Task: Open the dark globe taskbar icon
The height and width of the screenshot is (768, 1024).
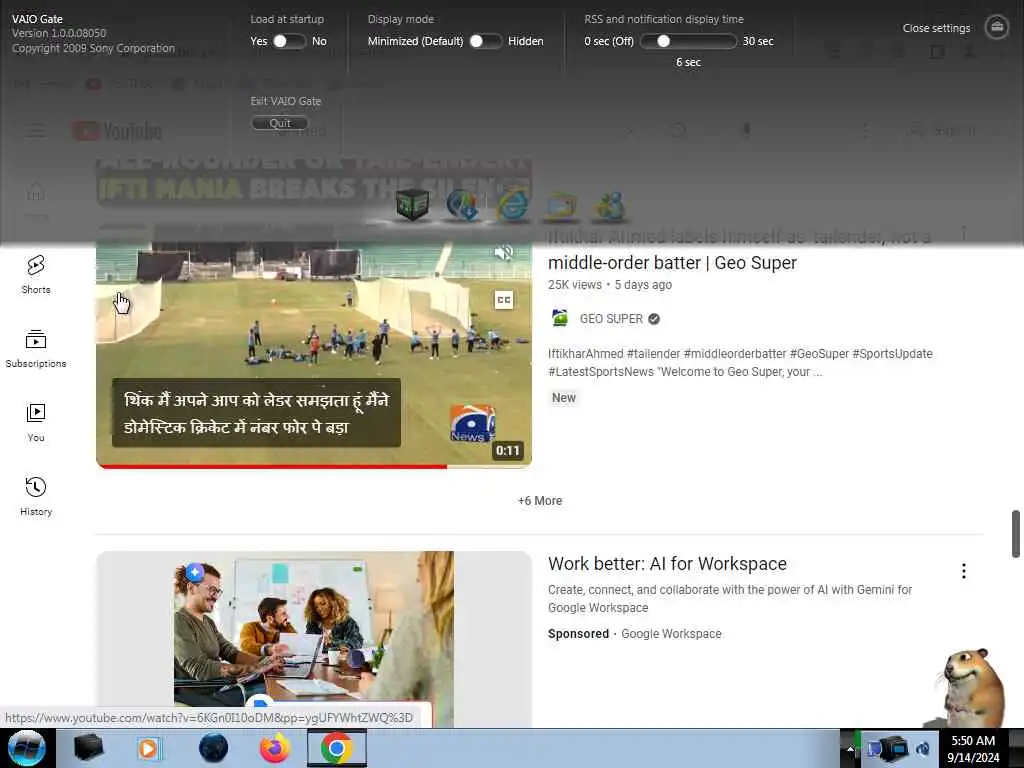Action: [213, 748]
